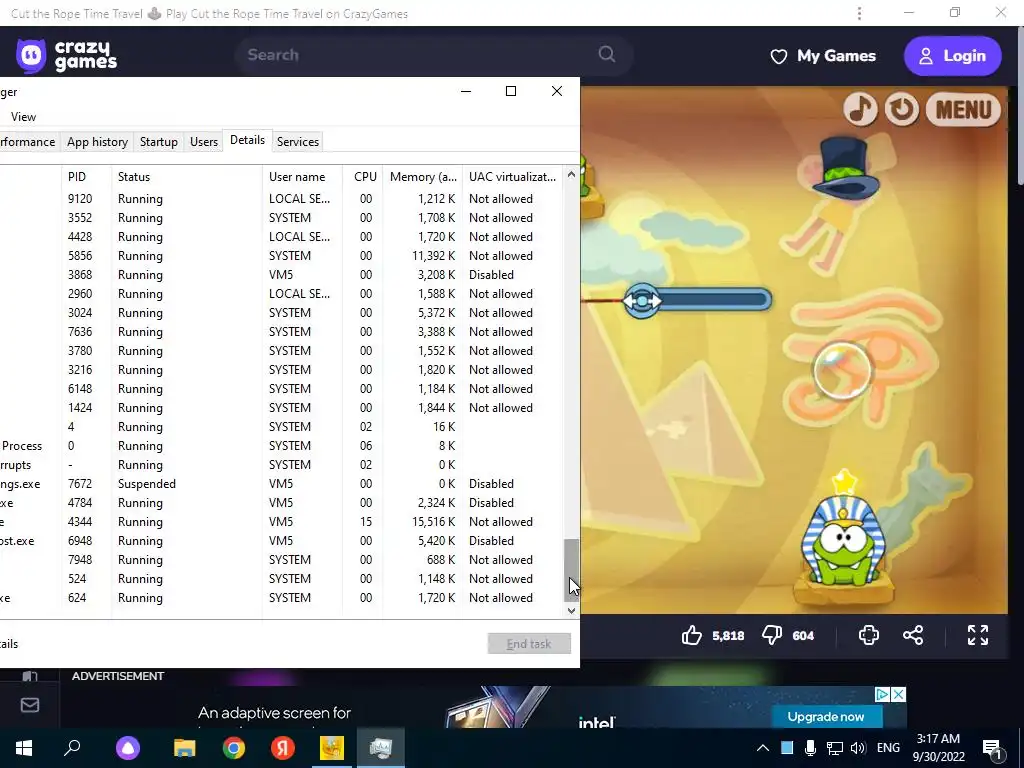Open Google Chrome from taskbar
1024x768 pixels.
233,748
